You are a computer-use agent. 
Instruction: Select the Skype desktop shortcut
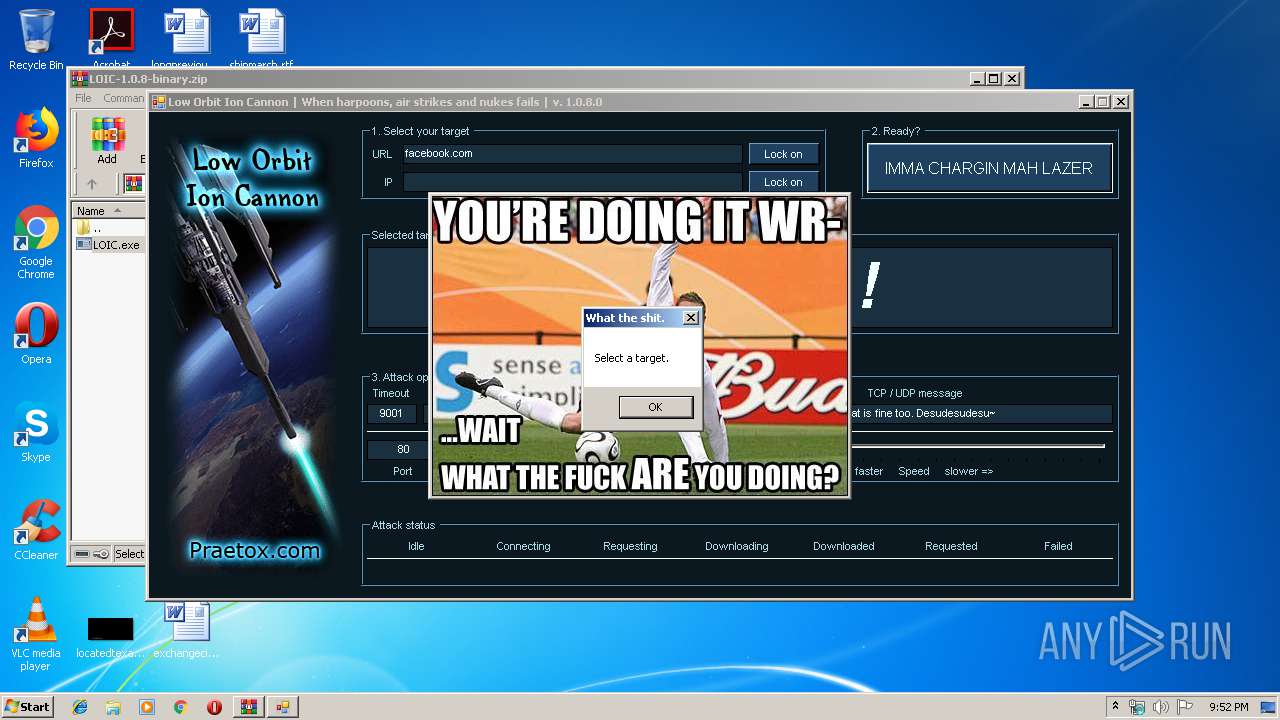[x=36, y=432]
